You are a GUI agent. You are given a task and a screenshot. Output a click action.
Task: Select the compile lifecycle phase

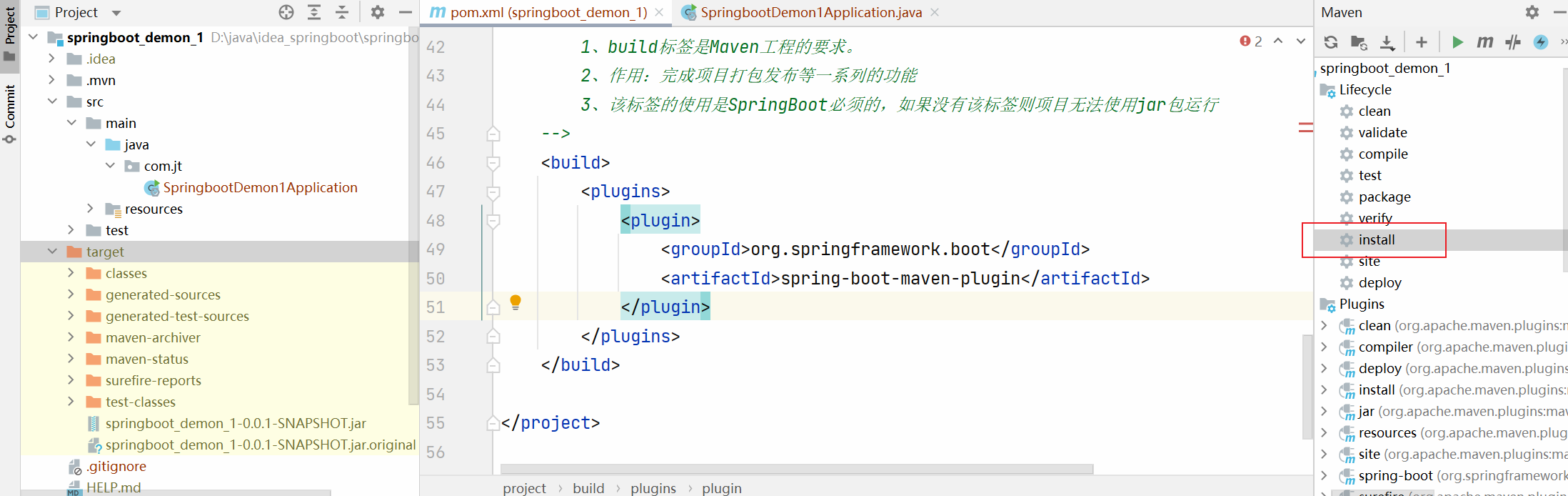1383,154
